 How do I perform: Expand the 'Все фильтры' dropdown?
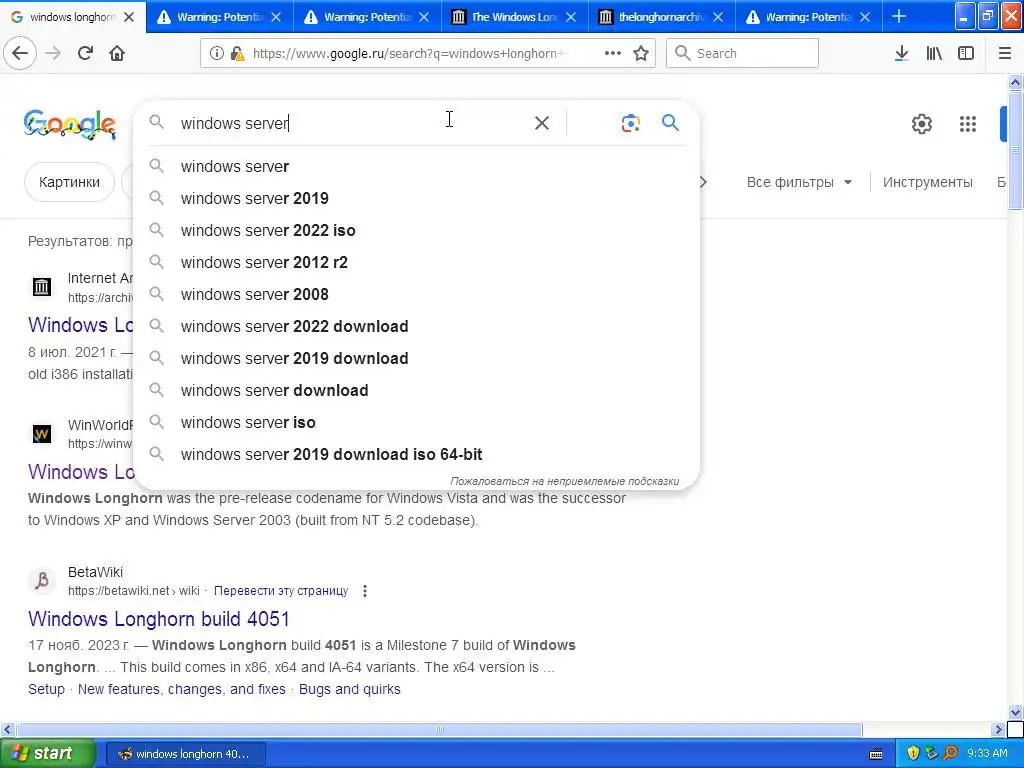[799, 182]
